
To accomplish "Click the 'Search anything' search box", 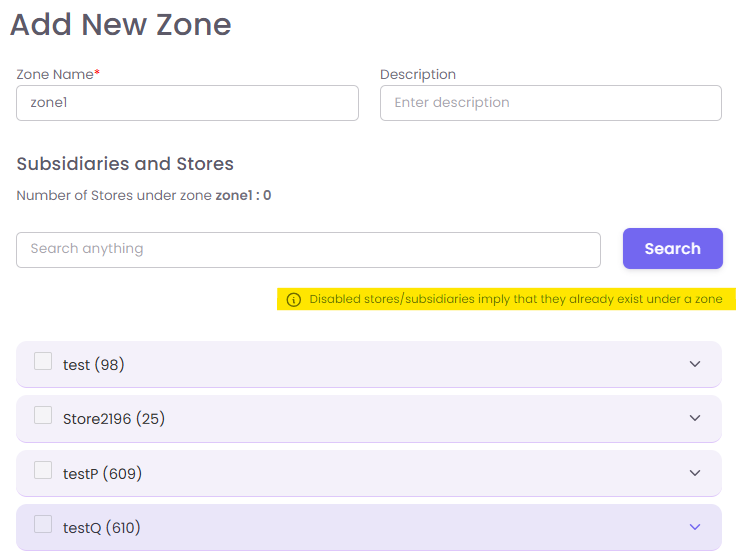I will coord(308,249).
